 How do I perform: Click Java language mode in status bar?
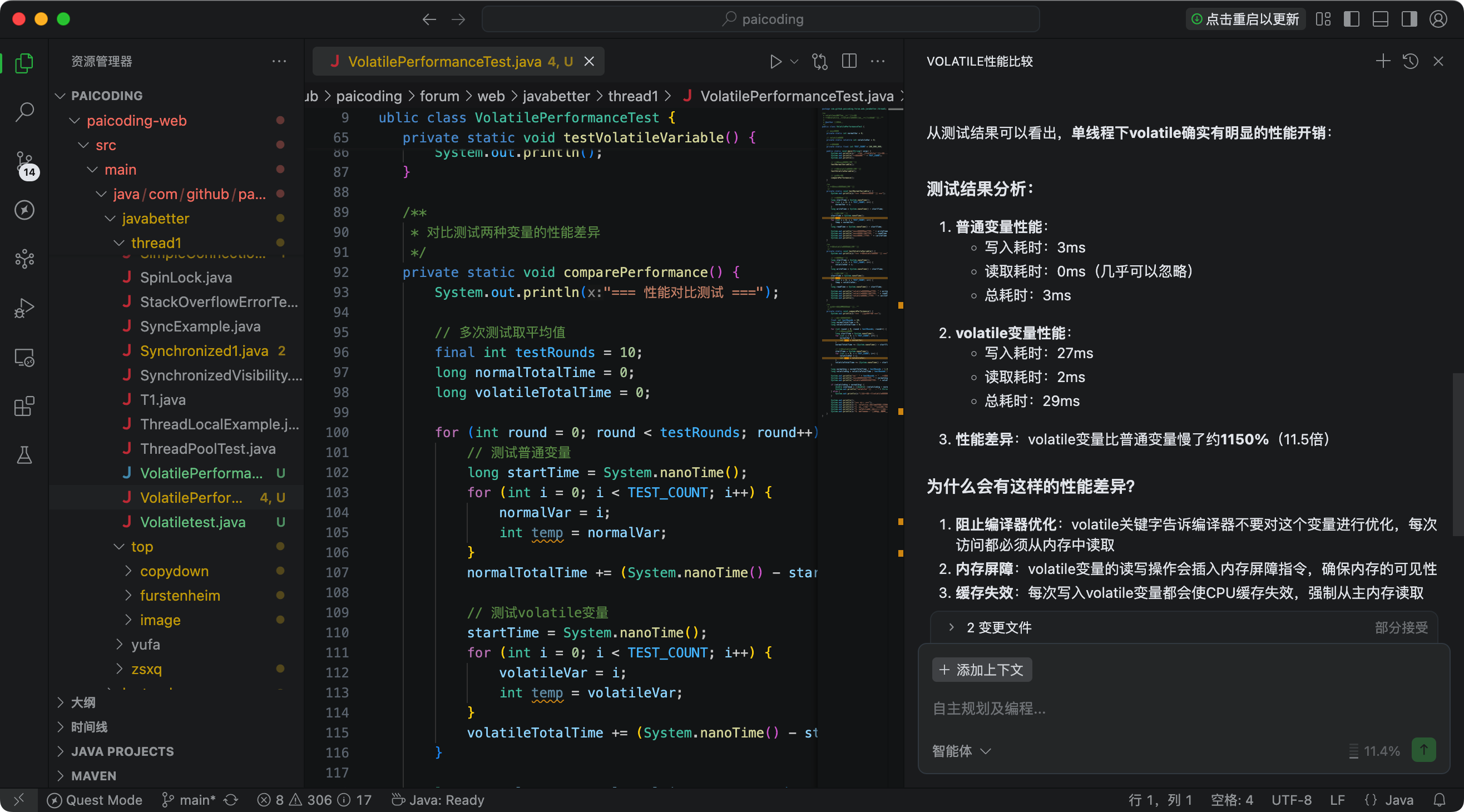pyautogui.click(x=1389, y=800)
